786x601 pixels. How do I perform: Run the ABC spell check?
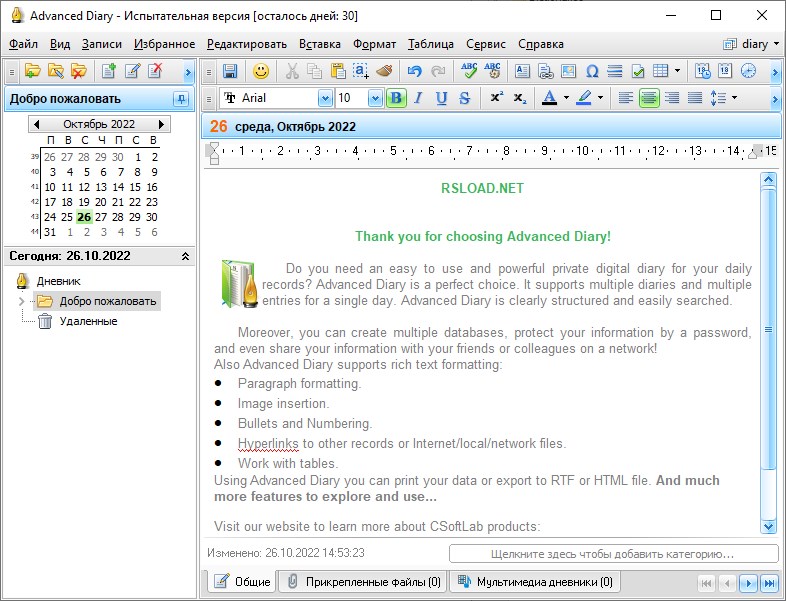point(469,71)
